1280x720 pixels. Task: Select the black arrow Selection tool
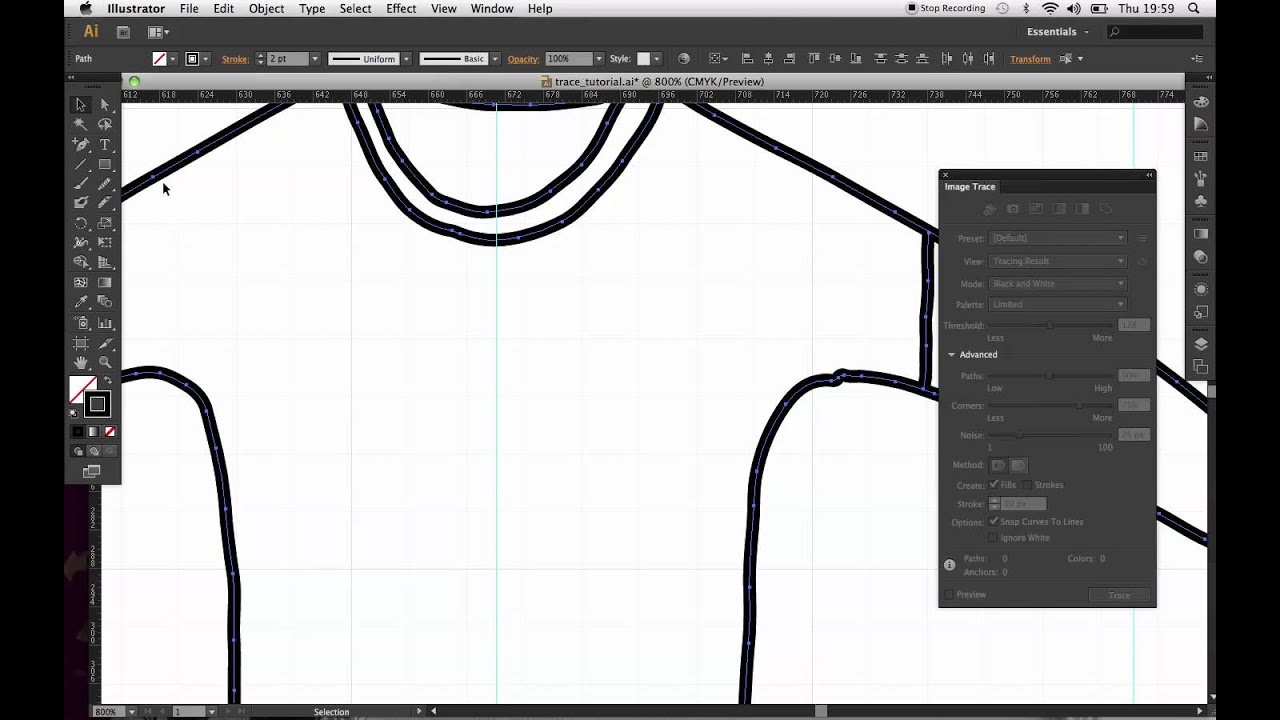coord(81,104)
